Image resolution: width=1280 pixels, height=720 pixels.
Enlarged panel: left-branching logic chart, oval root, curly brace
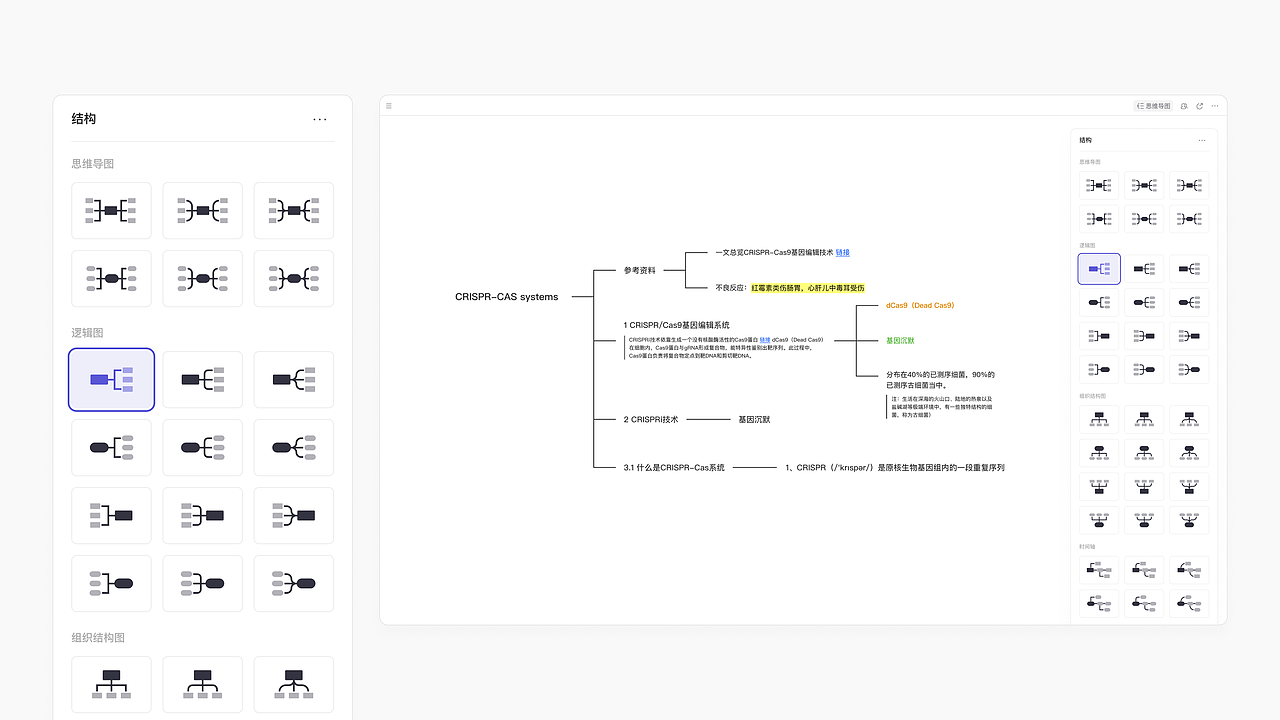click(x=203, y=583)
